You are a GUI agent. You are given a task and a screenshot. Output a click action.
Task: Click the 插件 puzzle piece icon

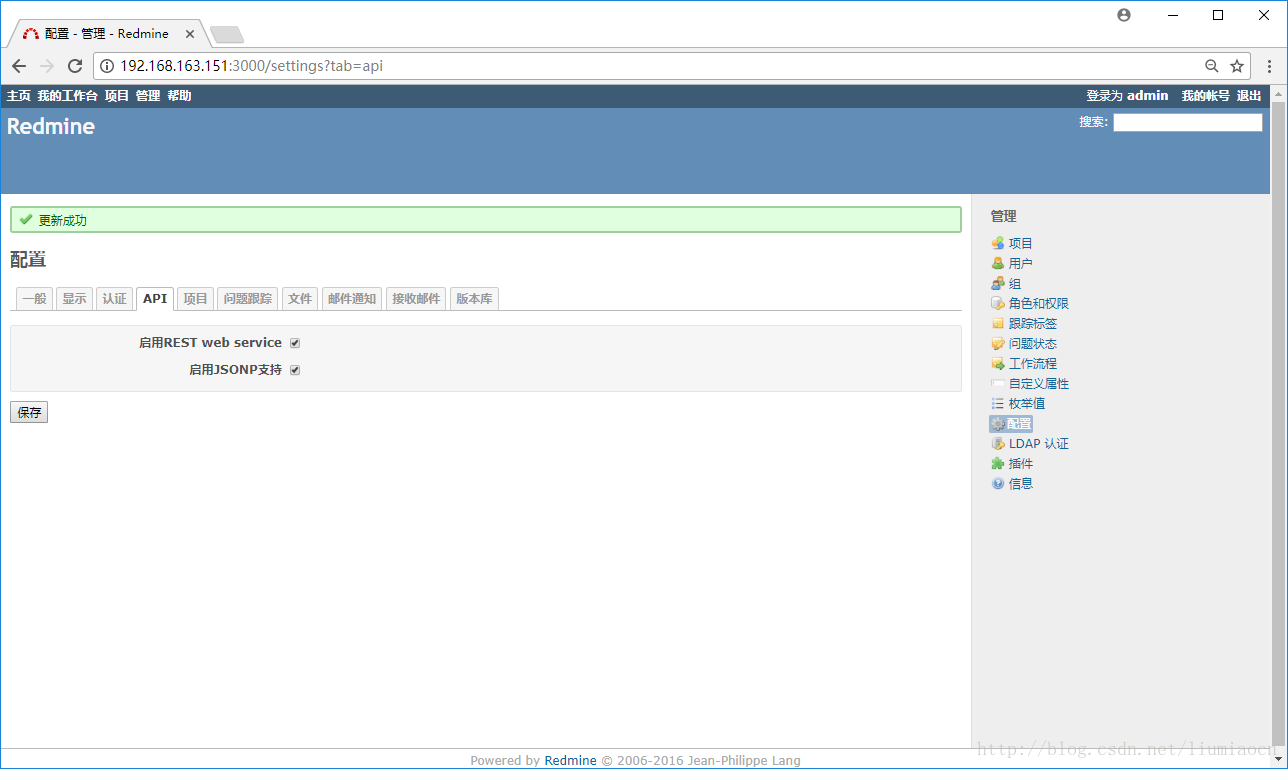point(997,463)
